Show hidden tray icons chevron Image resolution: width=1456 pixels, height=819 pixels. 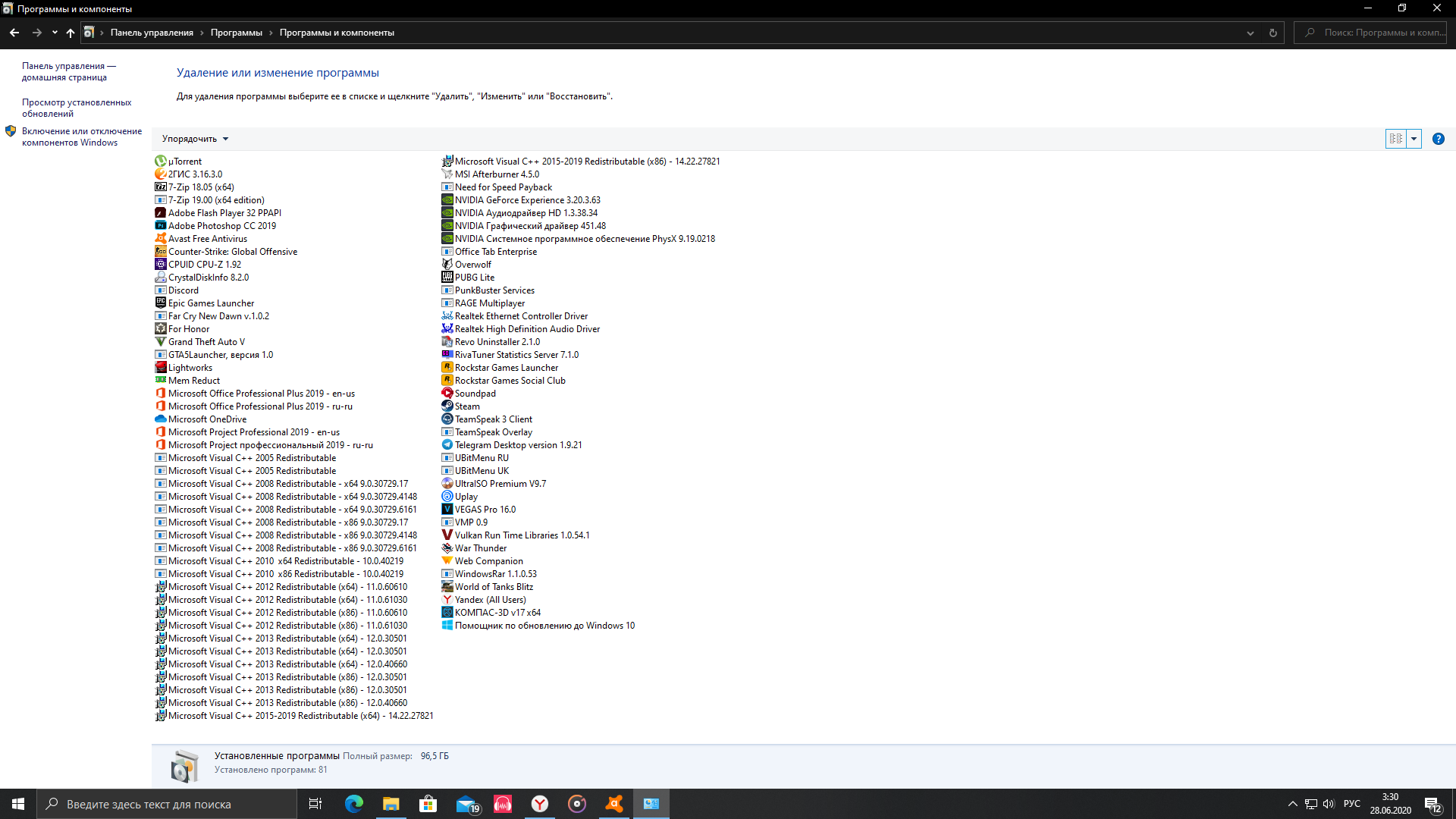click(1292, 804)
